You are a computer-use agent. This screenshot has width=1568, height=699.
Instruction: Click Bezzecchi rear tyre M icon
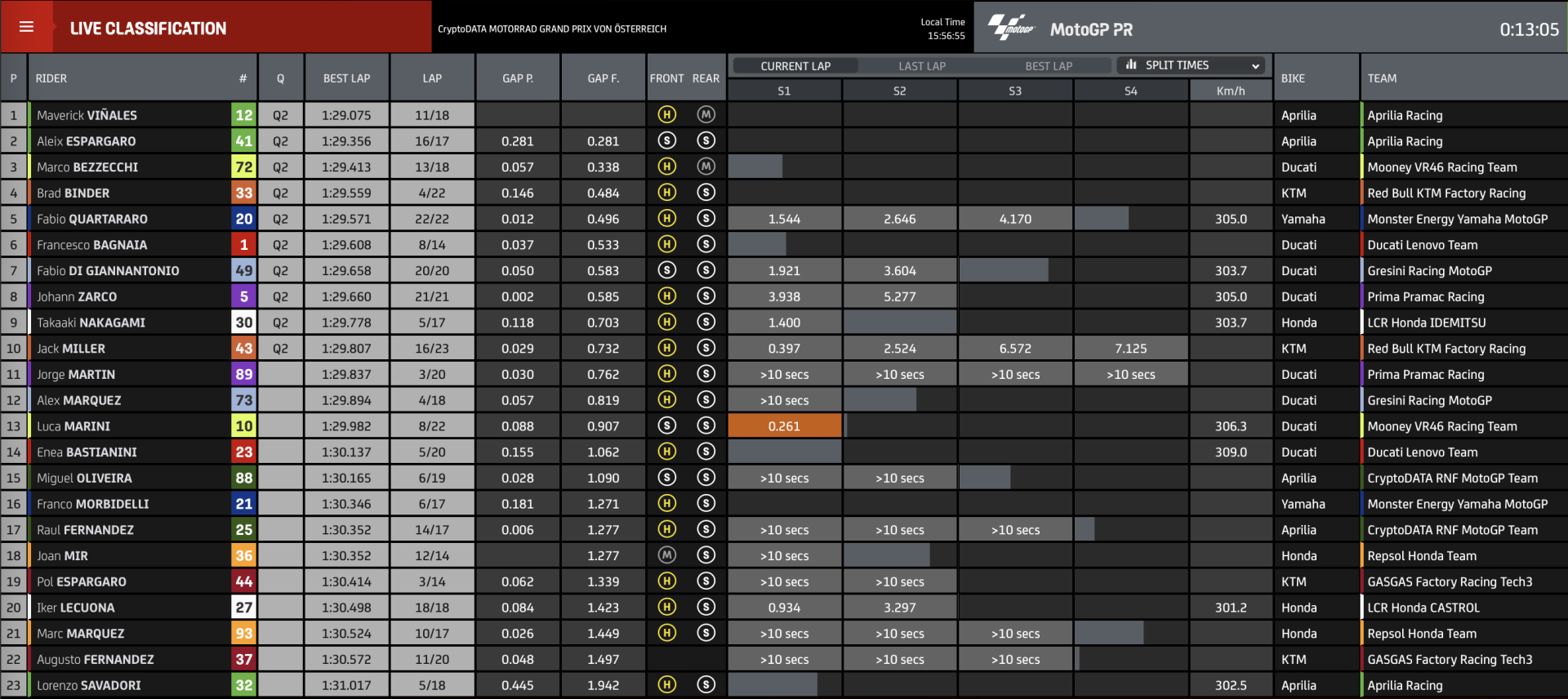click(x=706, y=167)
